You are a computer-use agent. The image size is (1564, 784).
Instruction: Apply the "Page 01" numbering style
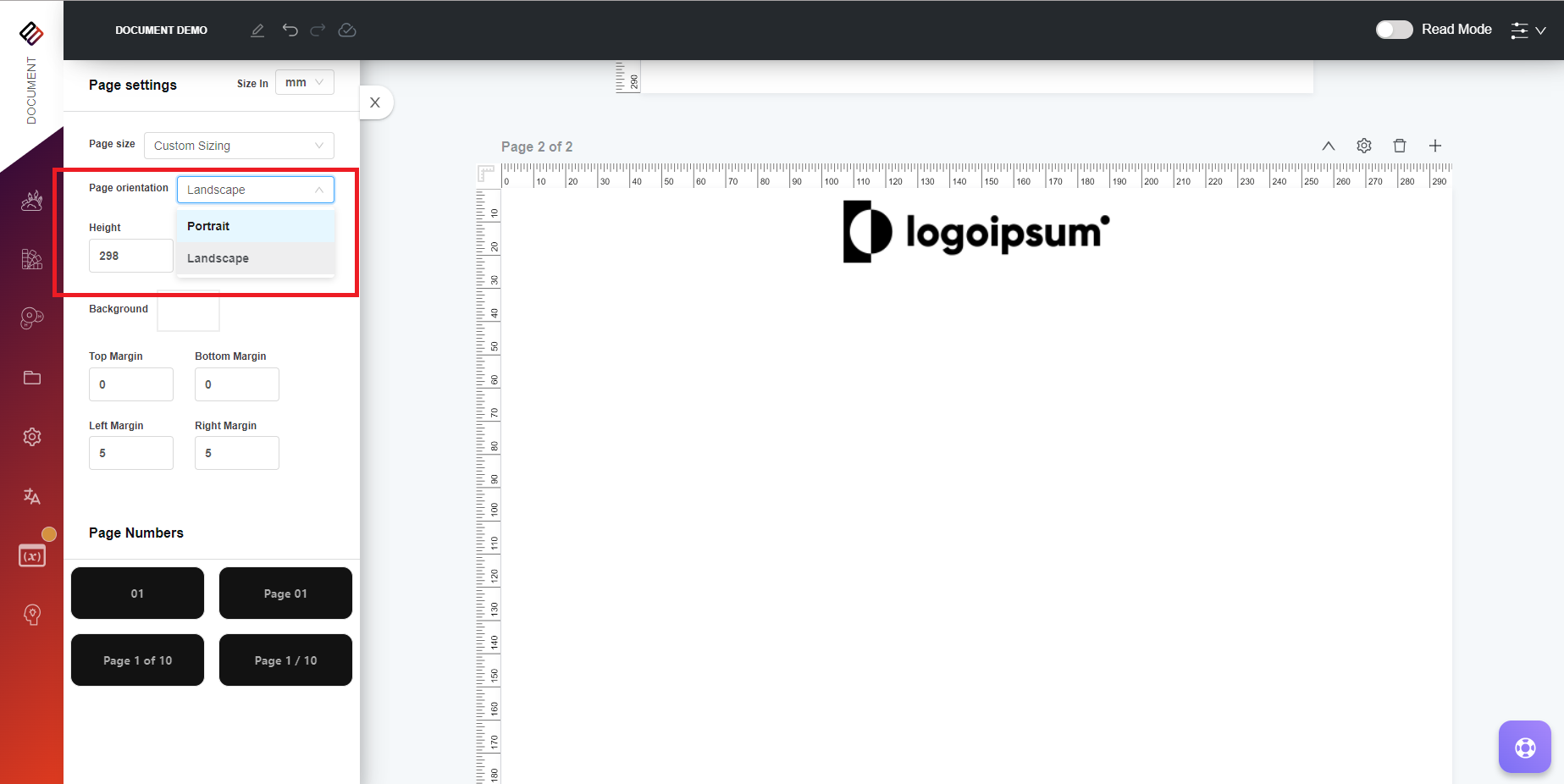pyautogui.click(x=285, y=594)
